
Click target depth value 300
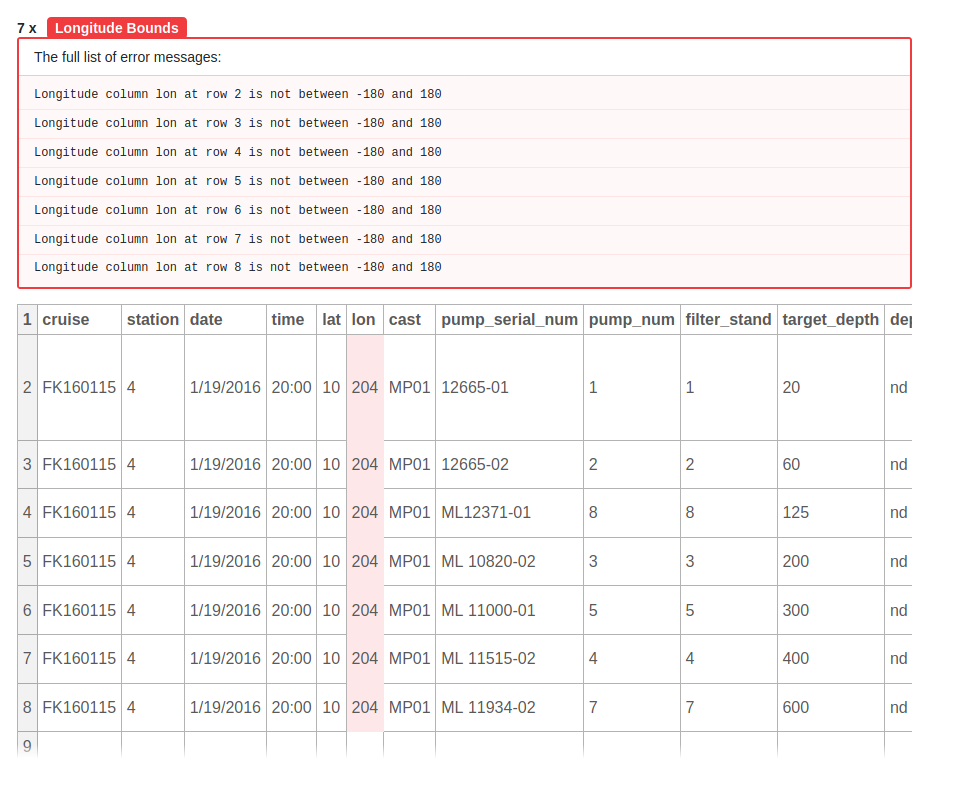(830, 610)
